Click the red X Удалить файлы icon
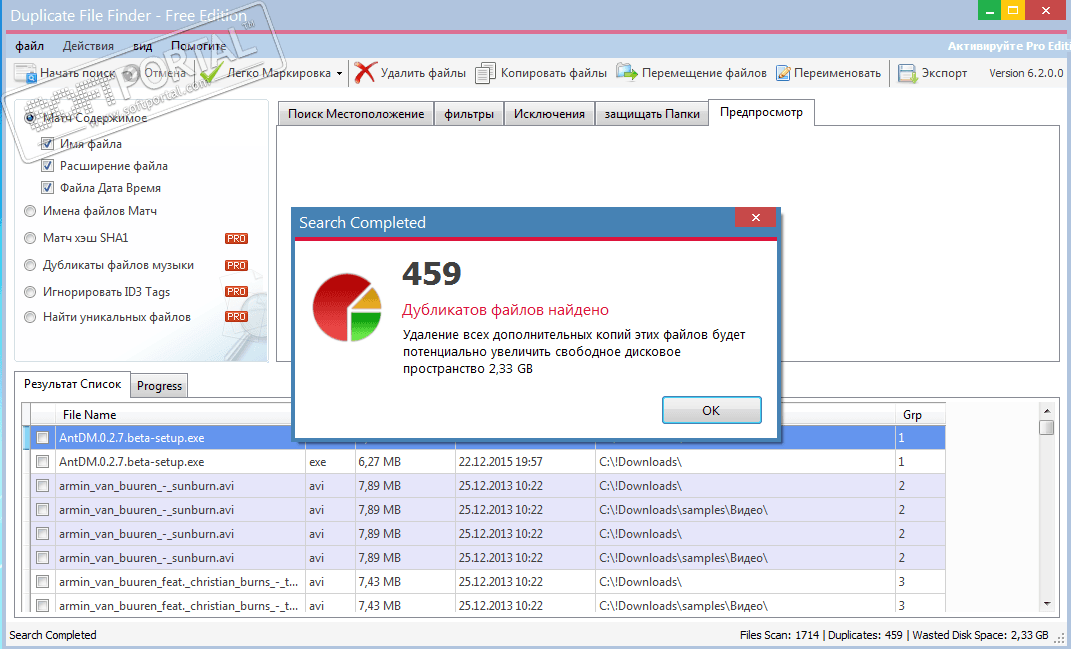This screenshot has height=649, width=1071. point(365,72)
